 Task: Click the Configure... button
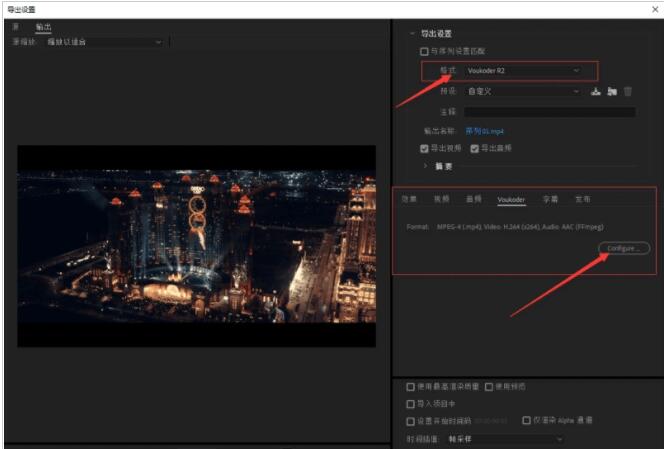coord(624,248)
